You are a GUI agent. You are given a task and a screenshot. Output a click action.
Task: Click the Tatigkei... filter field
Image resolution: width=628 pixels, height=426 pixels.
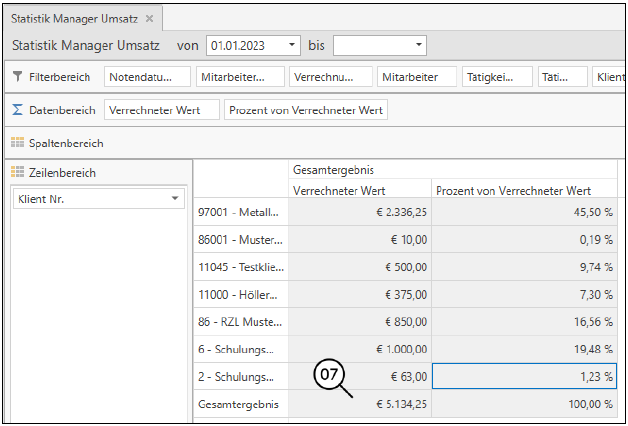(494, 77)
